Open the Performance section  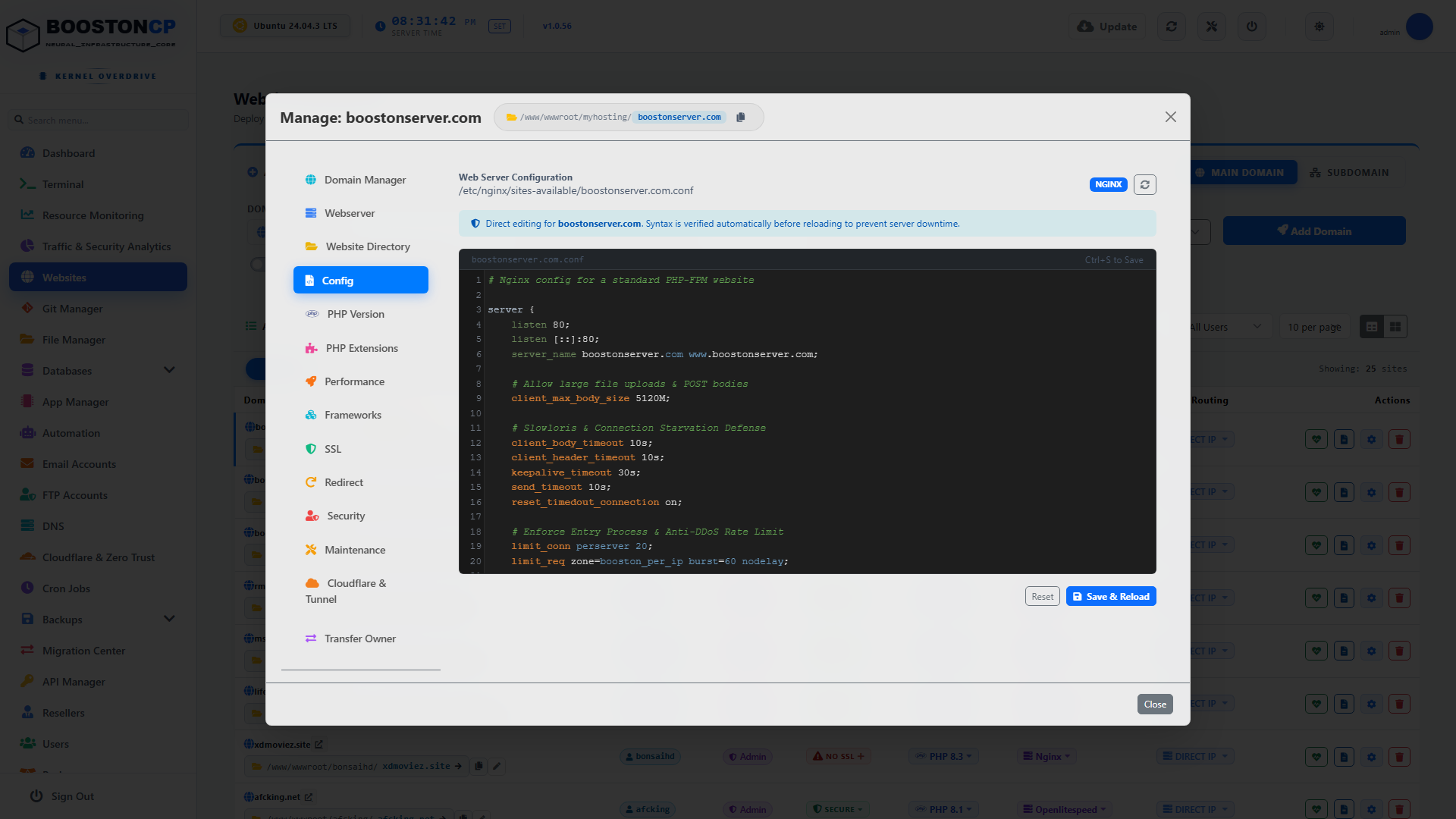pos(361,381)
